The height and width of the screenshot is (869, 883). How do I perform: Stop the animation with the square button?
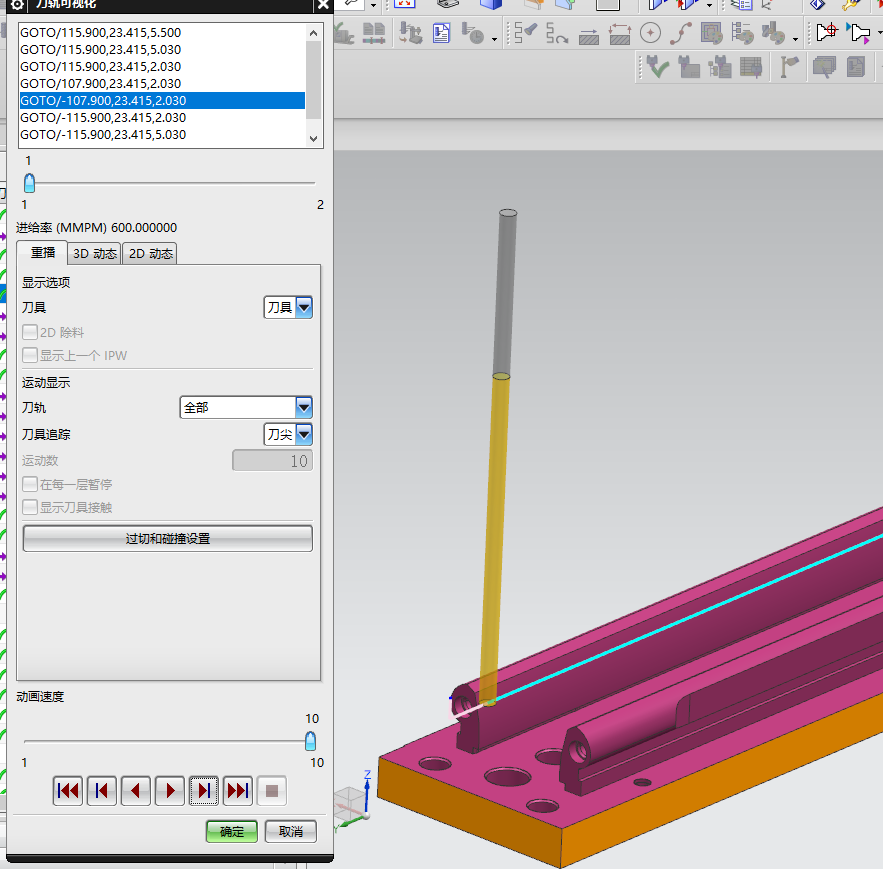click(x=272, y=791)
